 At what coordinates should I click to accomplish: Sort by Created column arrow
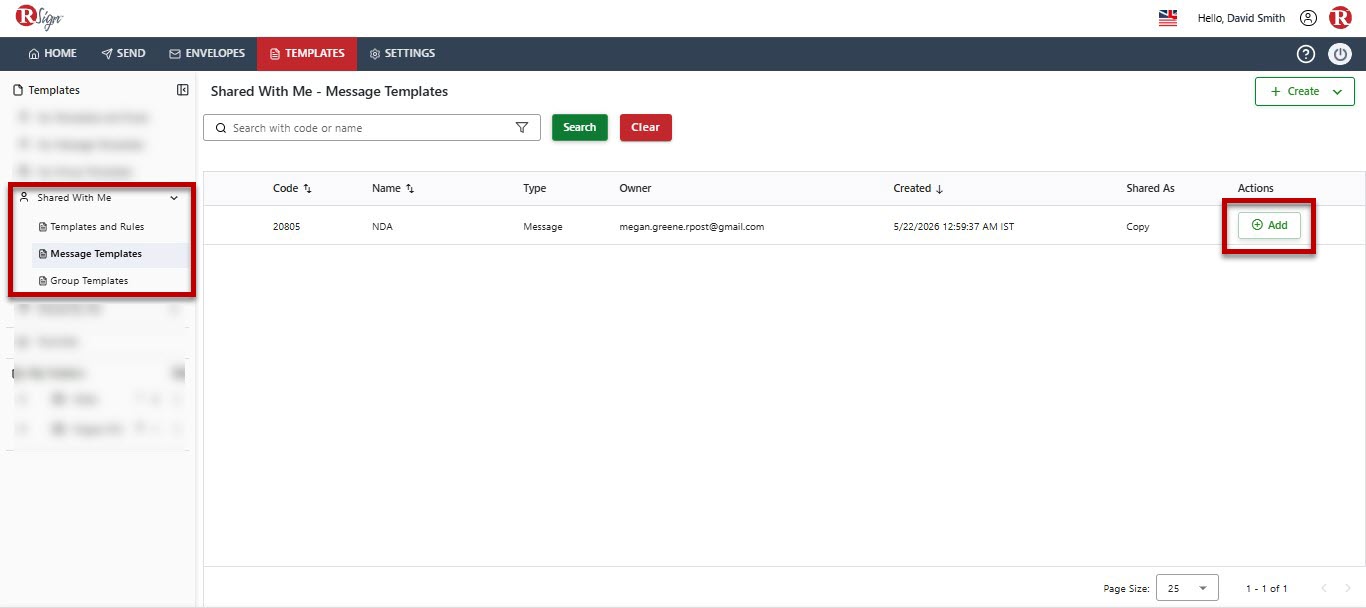coord(939,188)
